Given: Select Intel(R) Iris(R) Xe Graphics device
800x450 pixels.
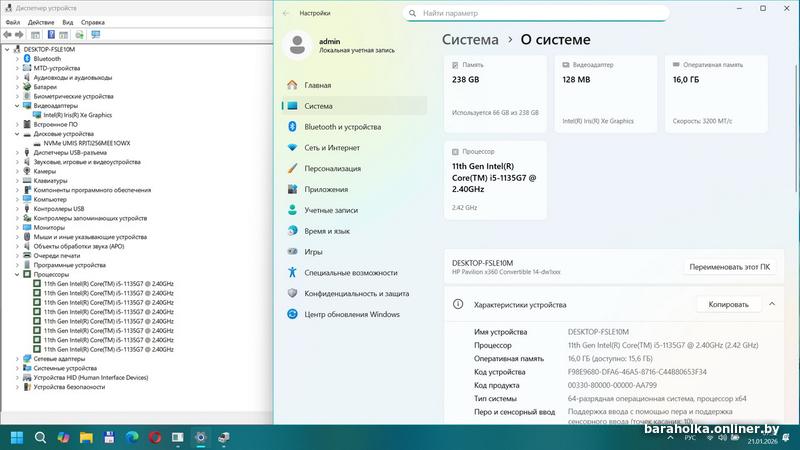Looking at the screenshot, I should [78, 115].
